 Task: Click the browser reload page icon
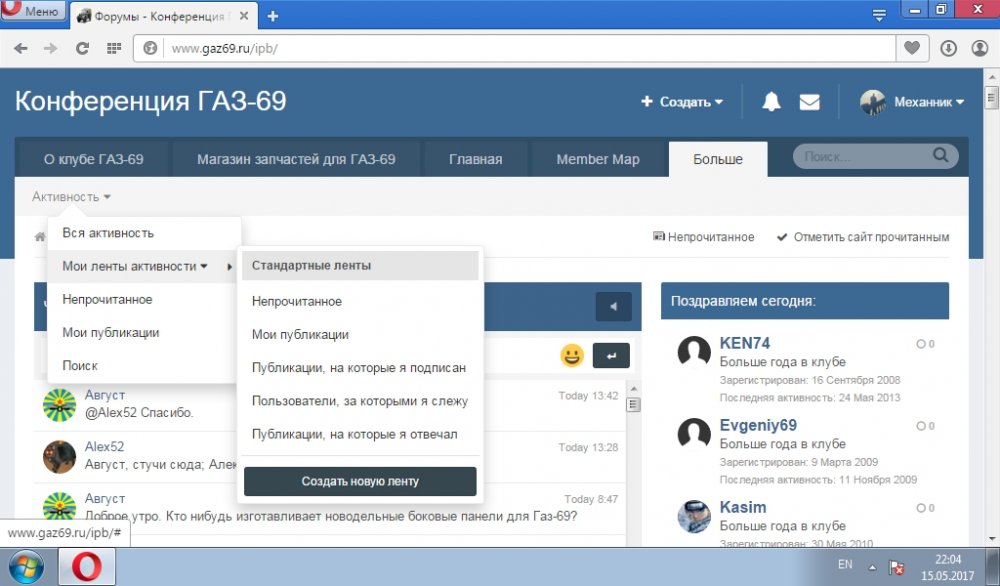pyautogui.click(x=82, y=48)
